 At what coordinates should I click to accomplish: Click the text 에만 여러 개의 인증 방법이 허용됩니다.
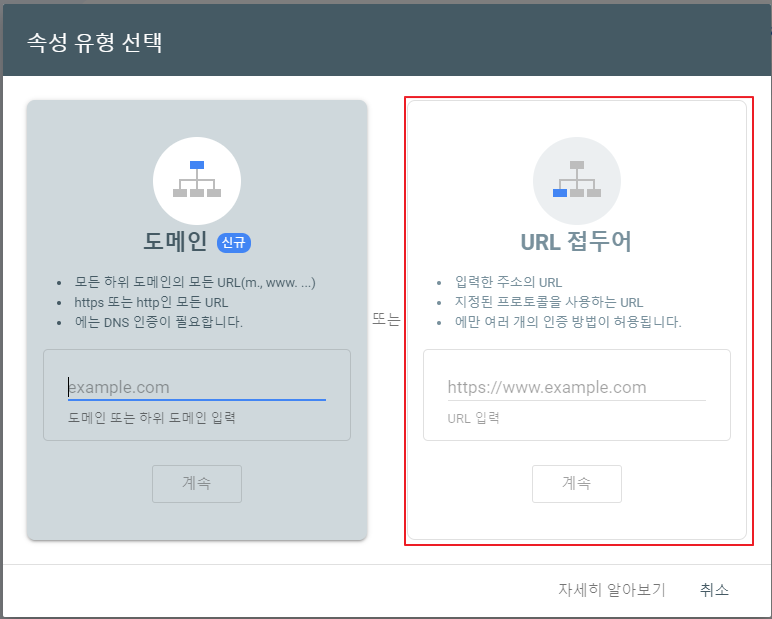click(568, 322)
